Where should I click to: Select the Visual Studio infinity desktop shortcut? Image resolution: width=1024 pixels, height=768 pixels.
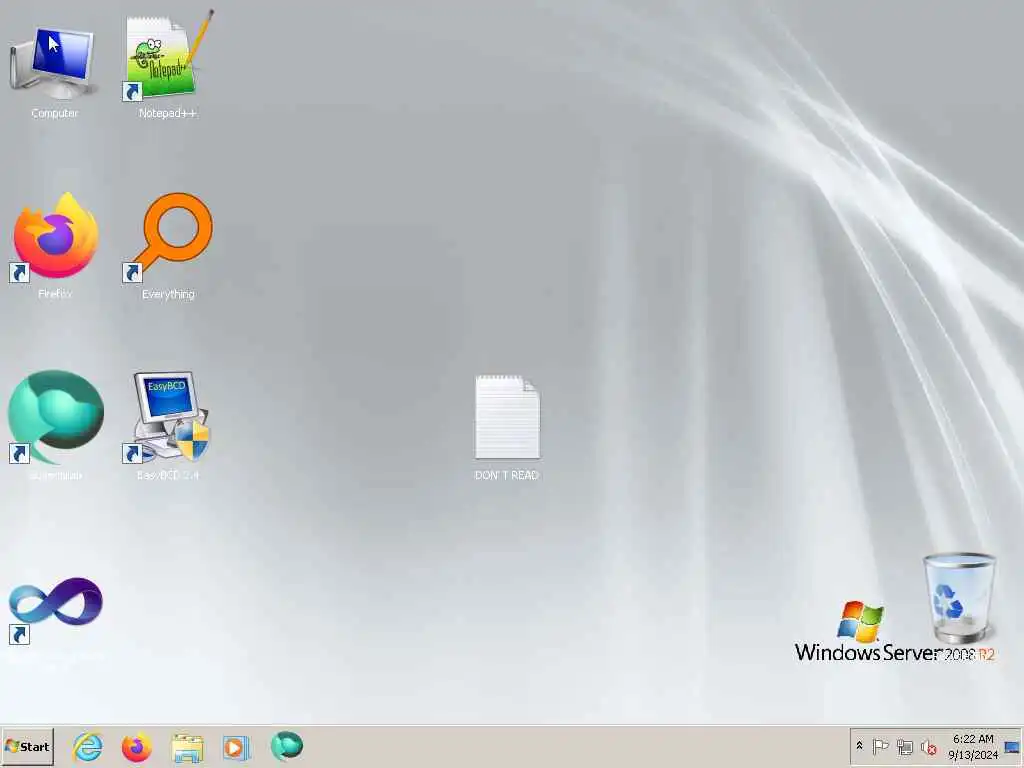click(x=56, y=609)
